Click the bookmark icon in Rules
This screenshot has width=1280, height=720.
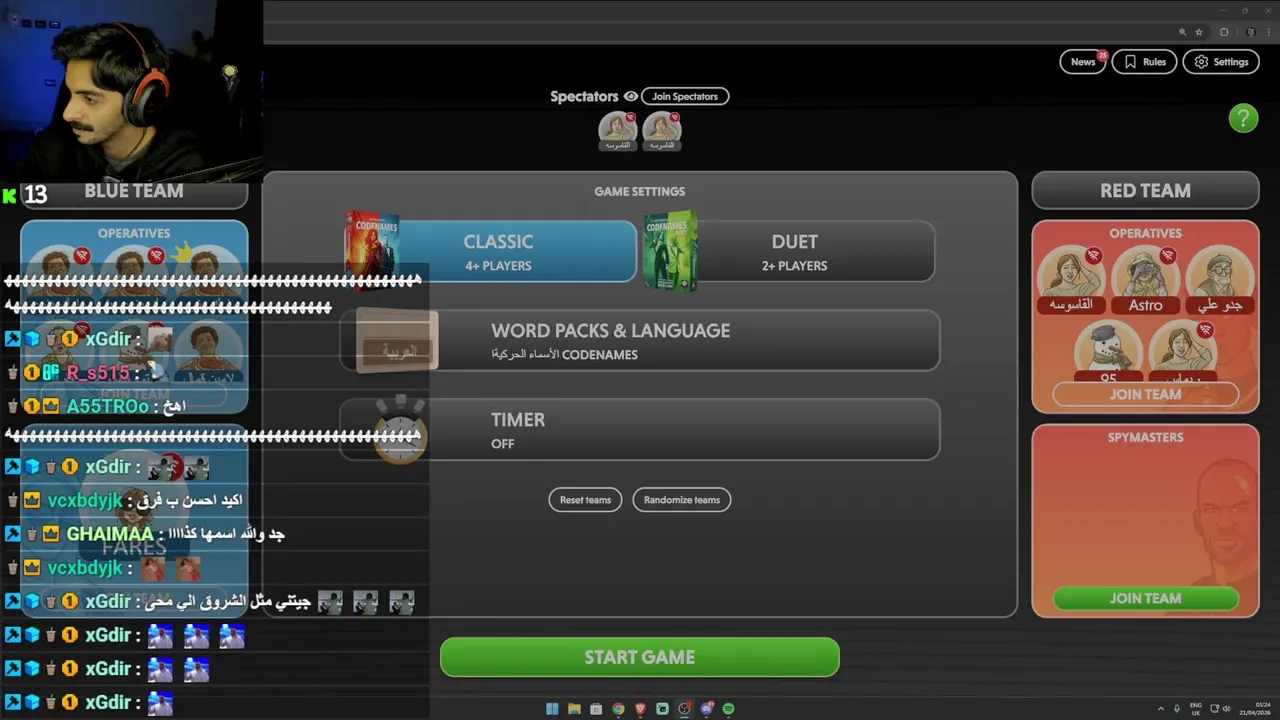point(1130,62)
